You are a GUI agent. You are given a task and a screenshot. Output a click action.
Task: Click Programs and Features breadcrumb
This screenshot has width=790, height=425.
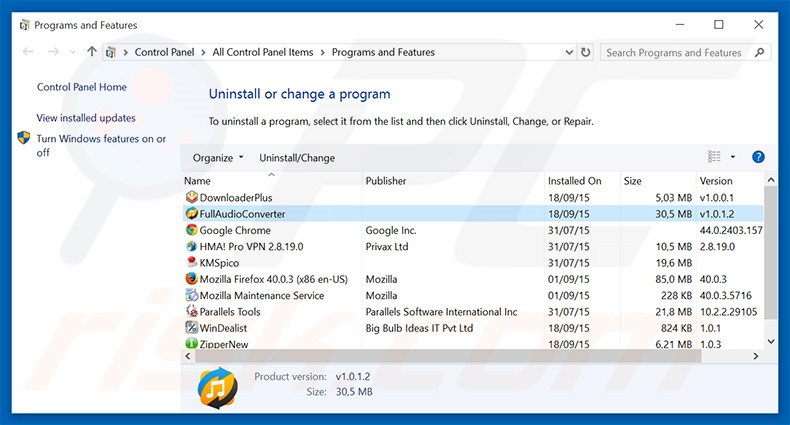click(x=383, y=52)
